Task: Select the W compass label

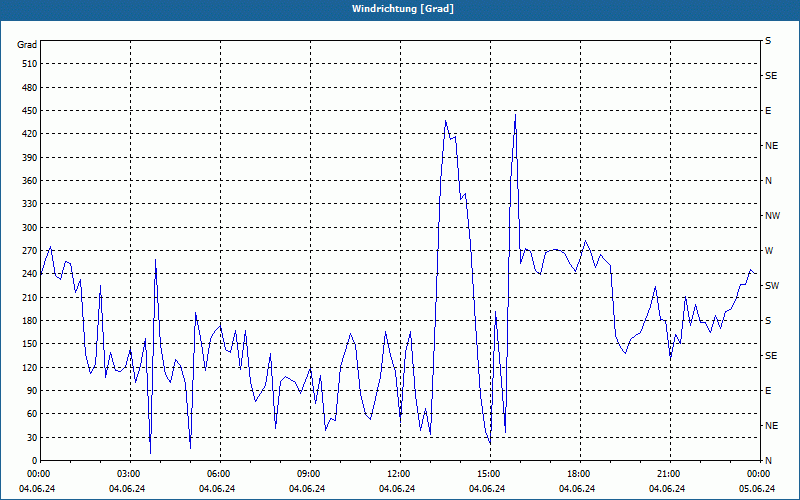Action: 769,251
